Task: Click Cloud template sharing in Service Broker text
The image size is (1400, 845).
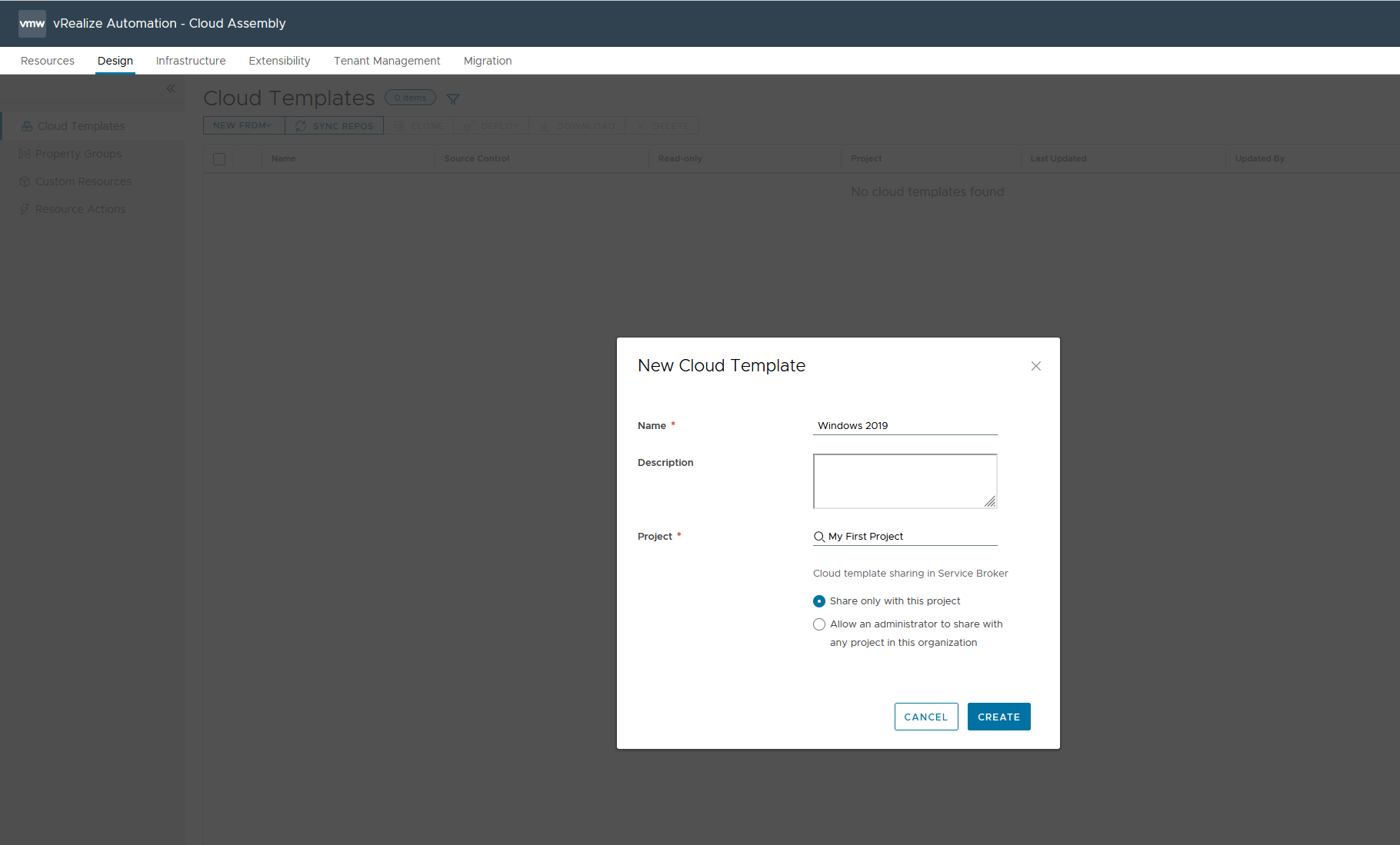Action: click(x=910, y=574)
